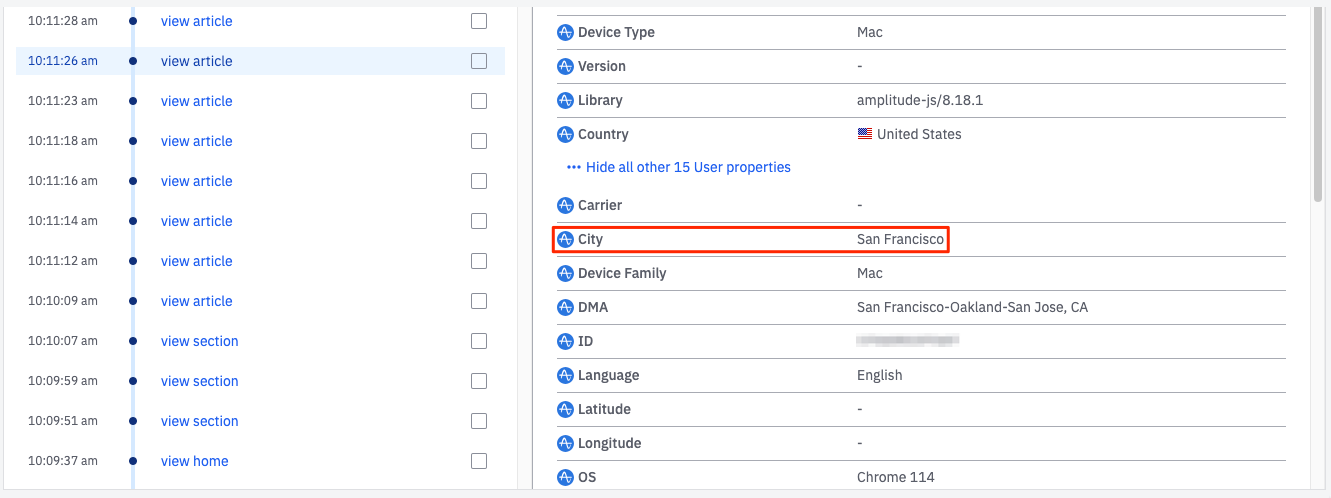Click Amplitude icon next to Country
The width and height of the screenshot is (1331, 498).
(566, 134)
